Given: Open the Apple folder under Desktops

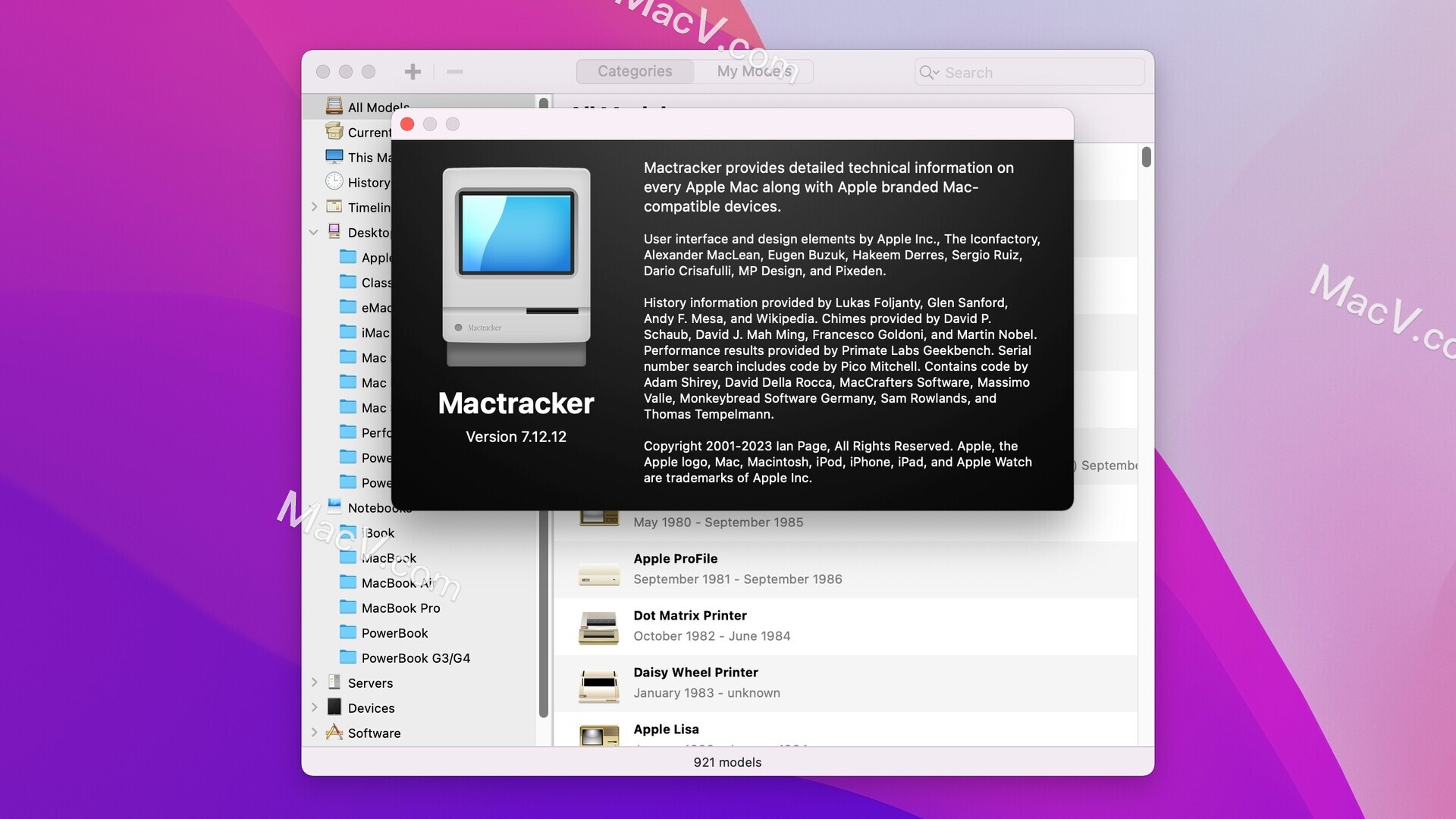Looking at the screenshot, I should [348, 256].
